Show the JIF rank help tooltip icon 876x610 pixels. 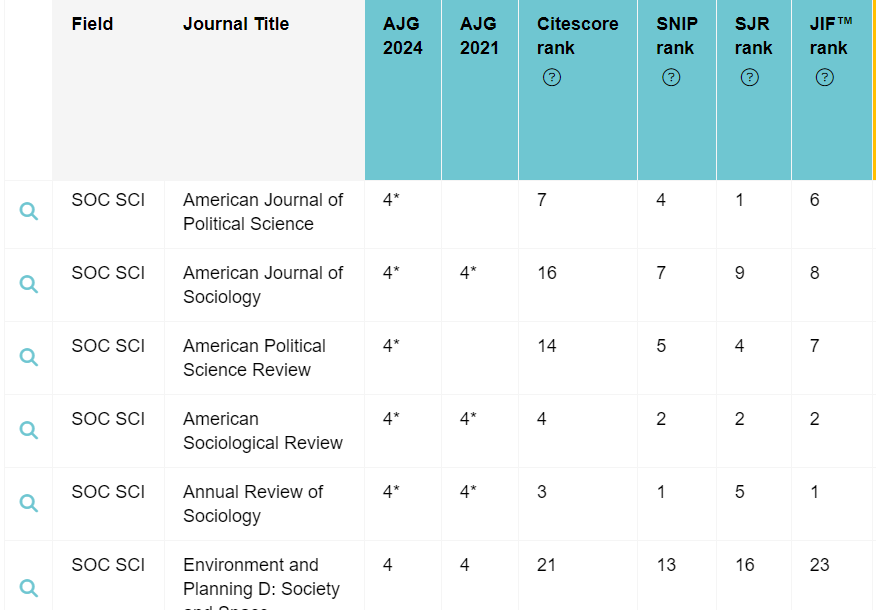825,77
